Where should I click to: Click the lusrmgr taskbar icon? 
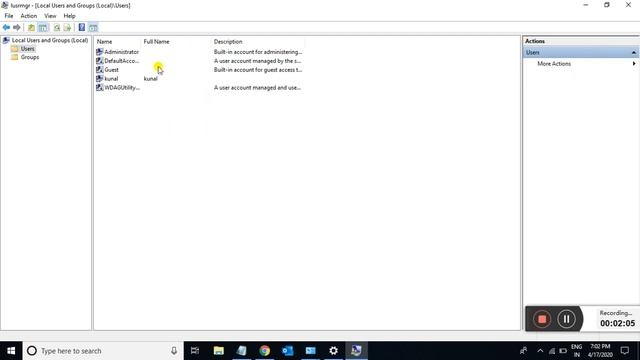[356, 351]
